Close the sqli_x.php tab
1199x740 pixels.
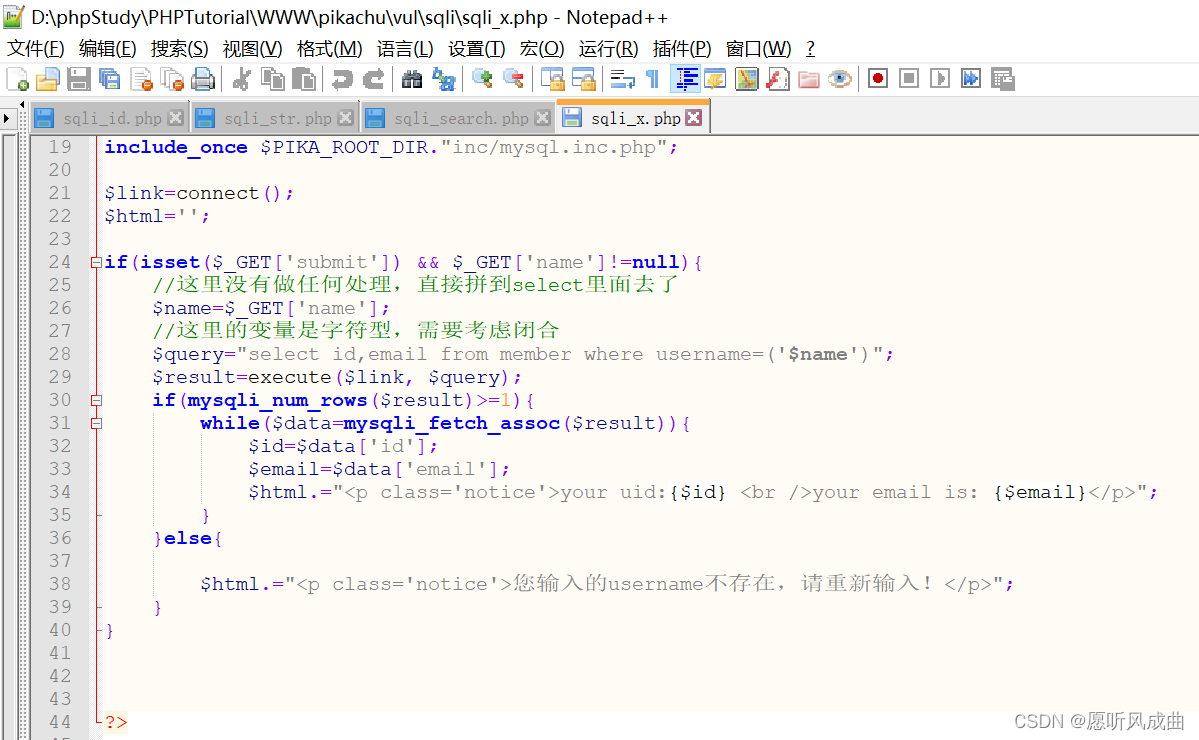coord(694,117)
